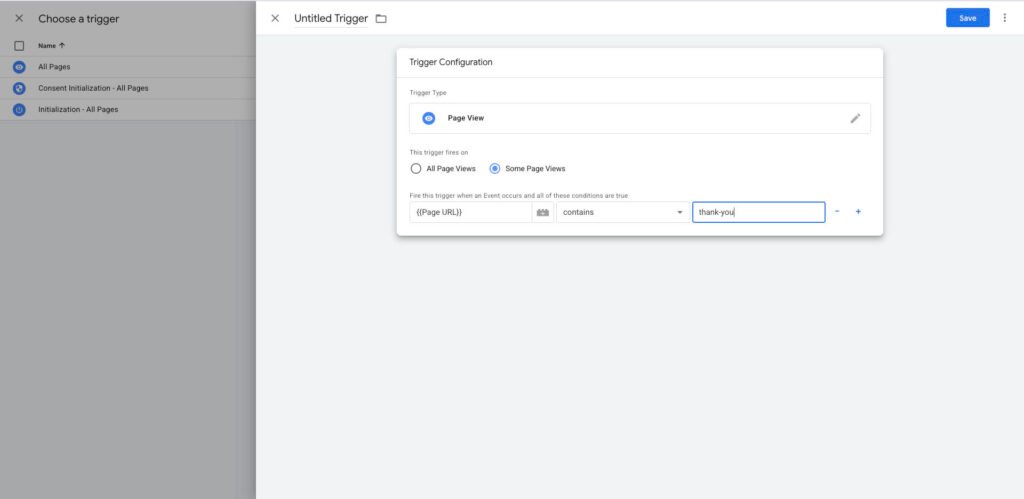Image resolution: width=1024 pixels, height=499 pixels.
Task: Click the Name column header
Action: click(x=47, y=46)
